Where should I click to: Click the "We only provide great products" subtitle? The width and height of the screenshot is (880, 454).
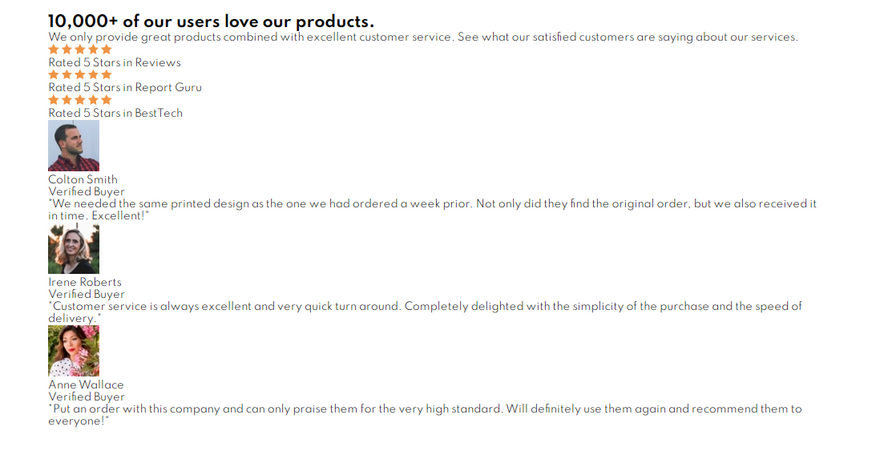[x=423, y=37]
